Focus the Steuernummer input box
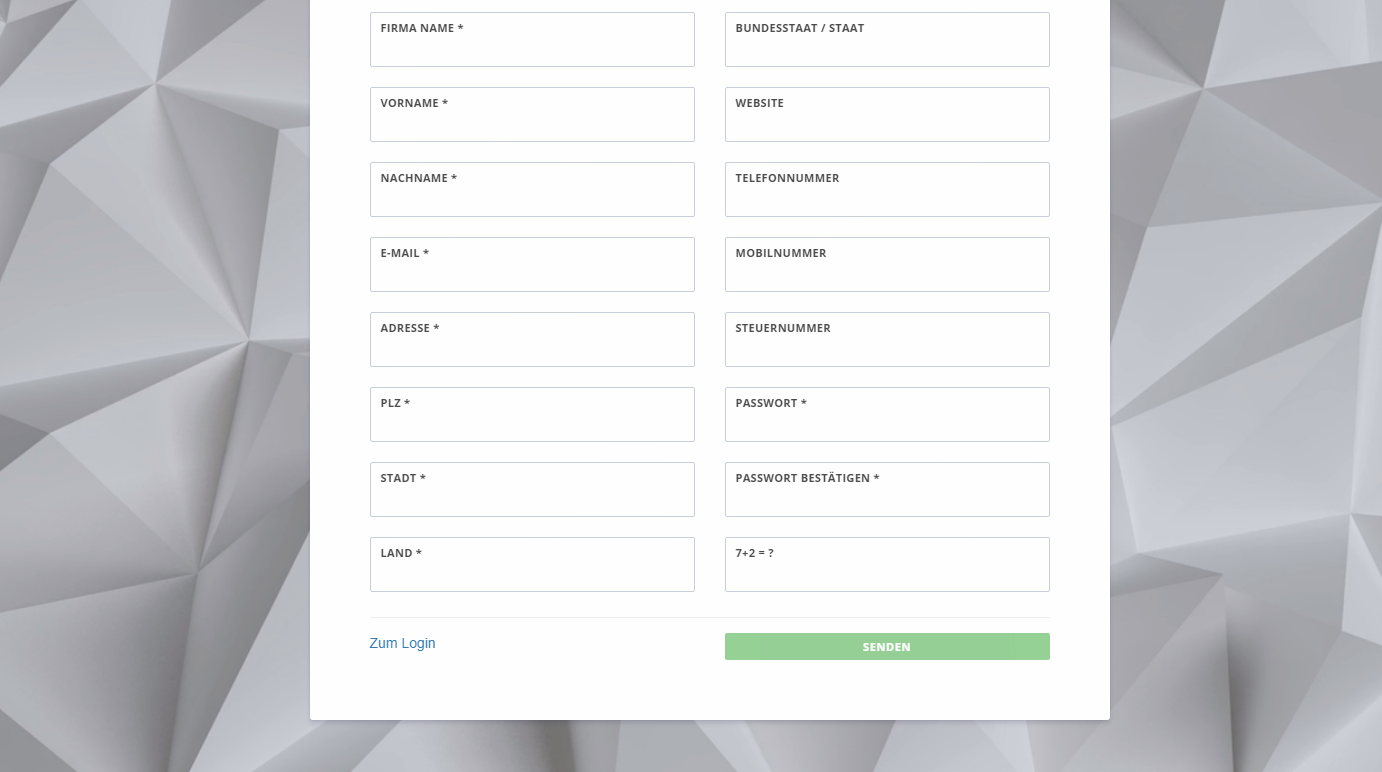Screen dimensions: 1382x772 [887, 347]
